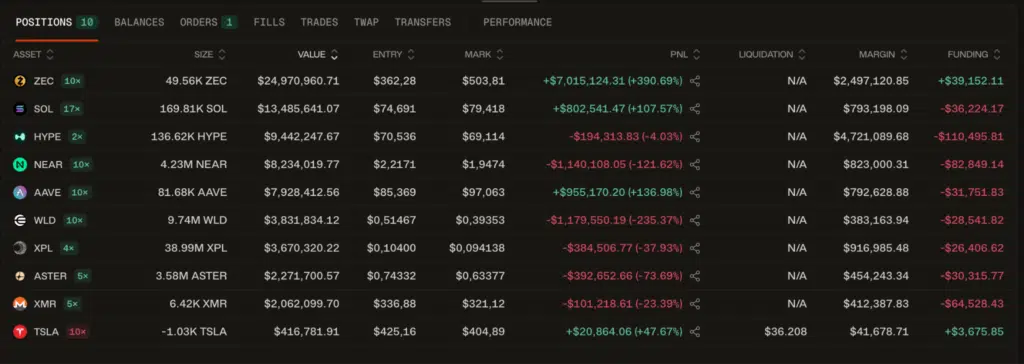Viewport: 1024px width, 364px height.
Task: Click ZEC margin value $2,497,120.85
Action: tap(871, 81)
